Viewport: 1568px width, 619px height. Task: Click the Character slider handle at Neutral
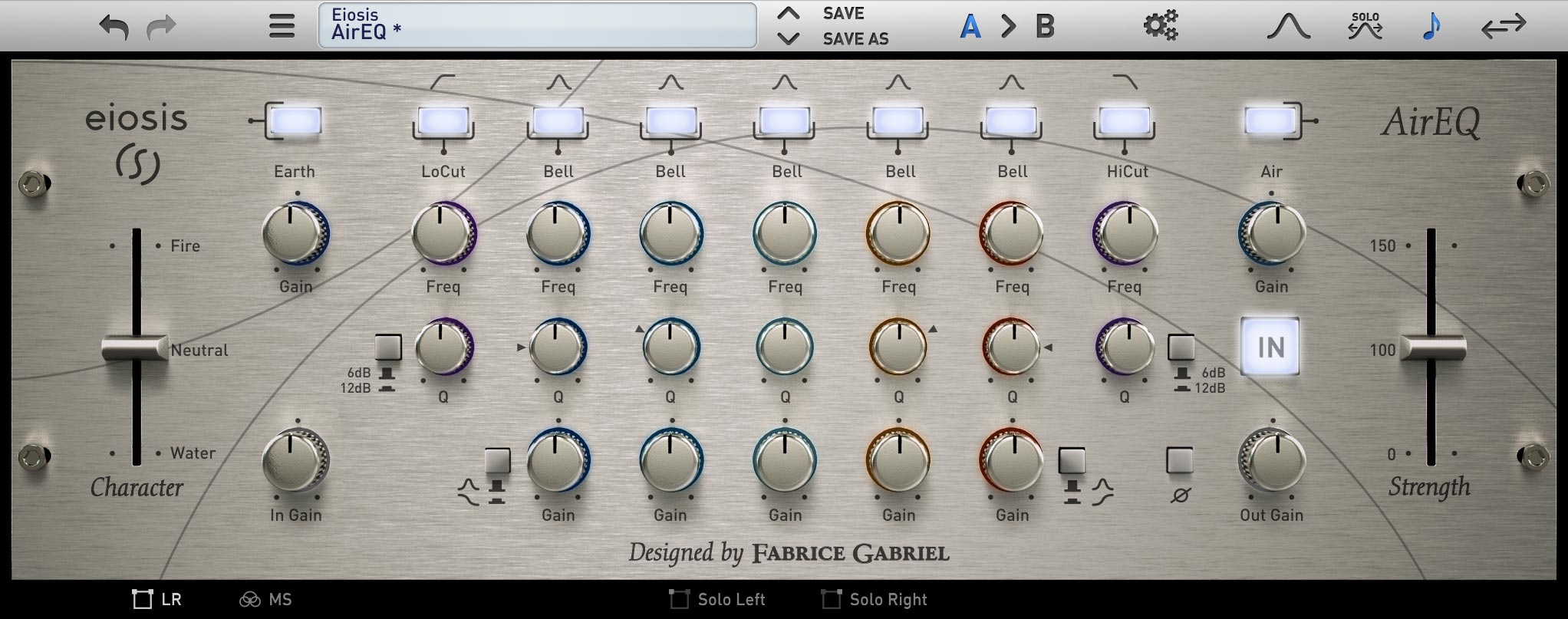pos(136,348)
